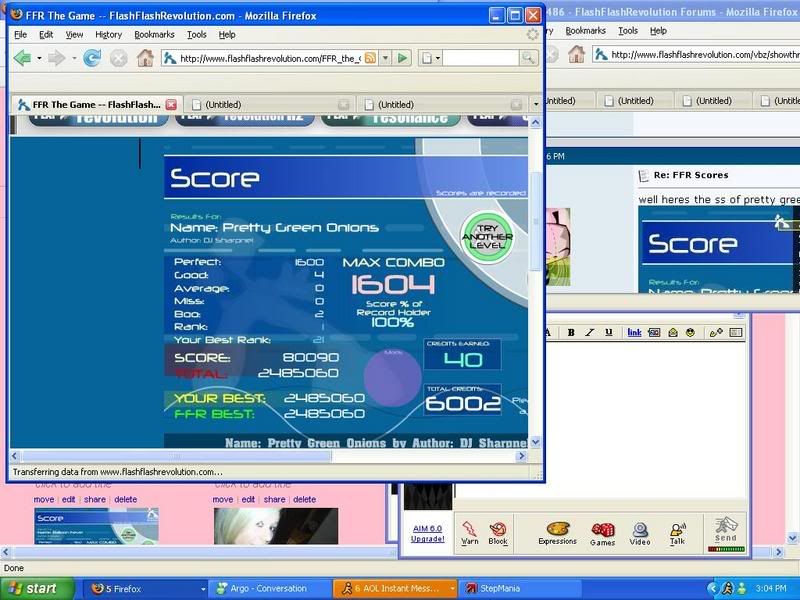Click the vertical scrollbar up arrow in game page
This screenshot has width=800, height=600.
click(535, 122)
